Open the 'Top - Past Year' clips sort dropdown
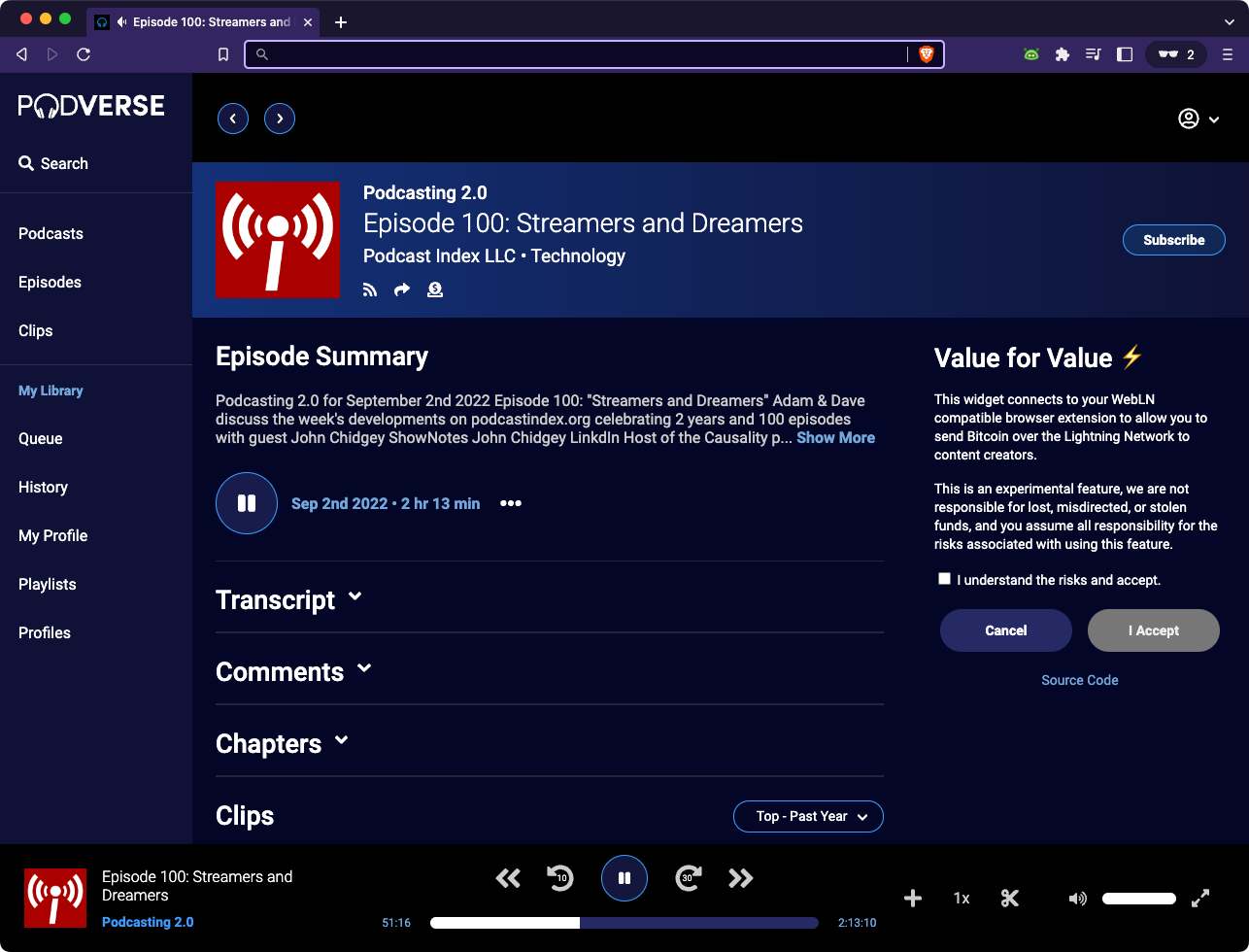The image size is (1249, 952). click(x=808, y=816)
